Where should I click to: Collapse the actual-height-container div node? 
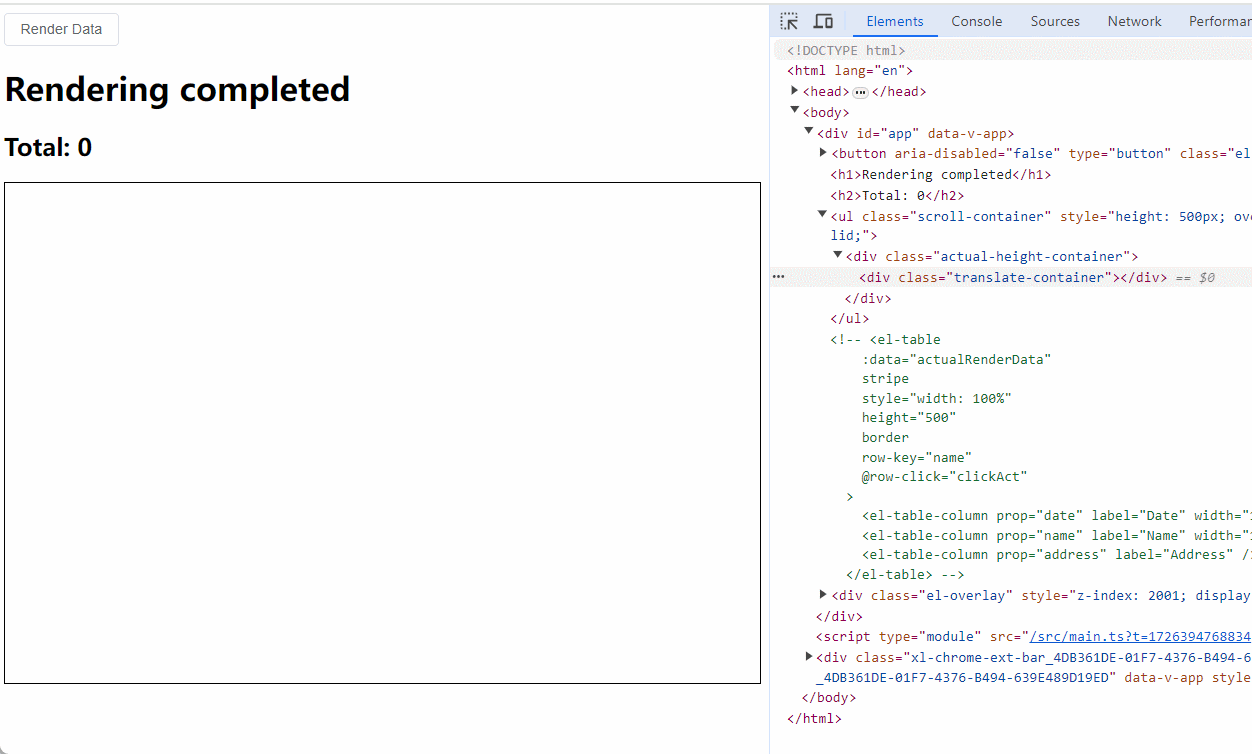837,256
